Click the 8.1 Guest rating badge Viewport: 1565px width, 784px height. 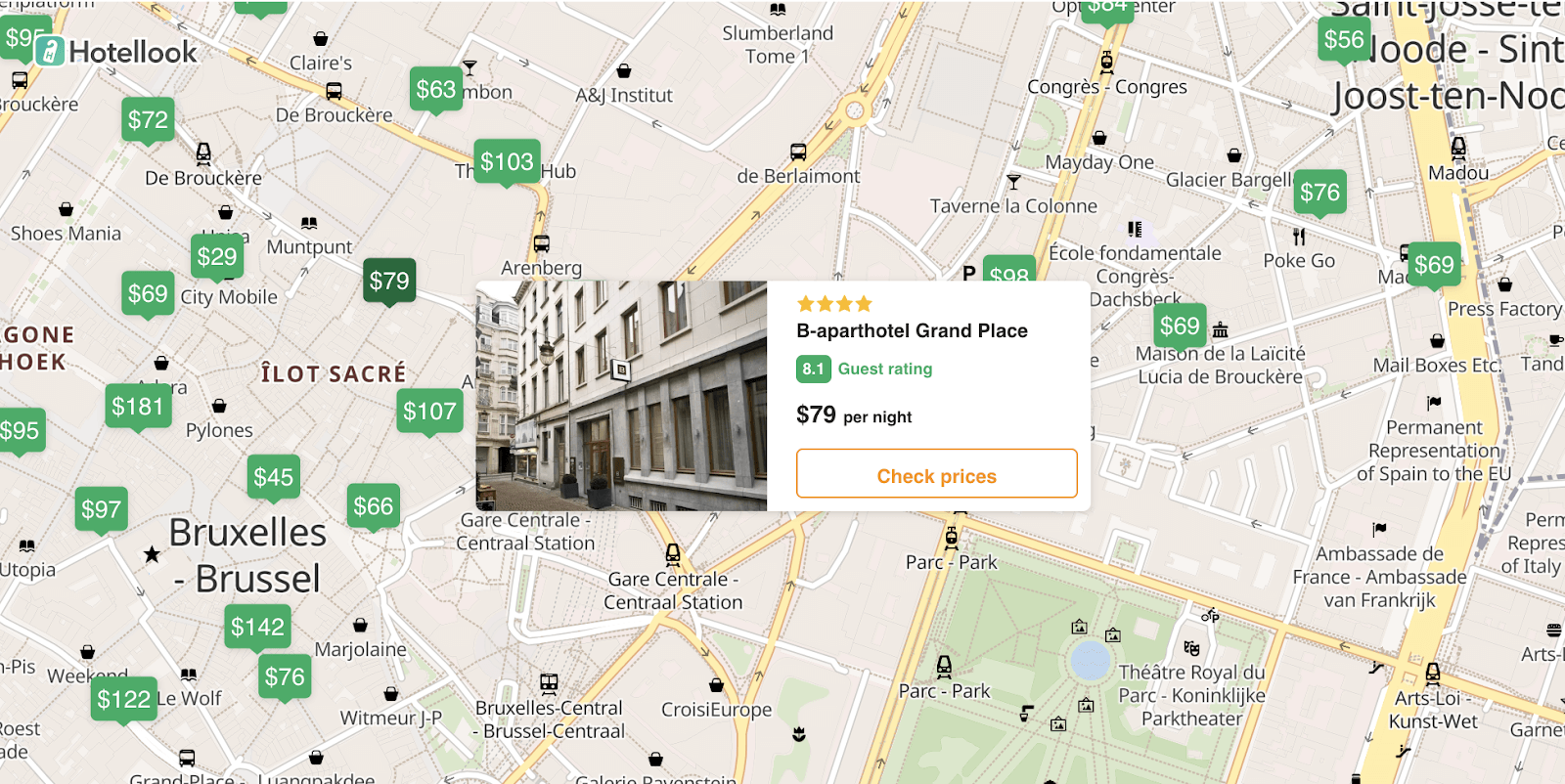(x=813, y=369)
